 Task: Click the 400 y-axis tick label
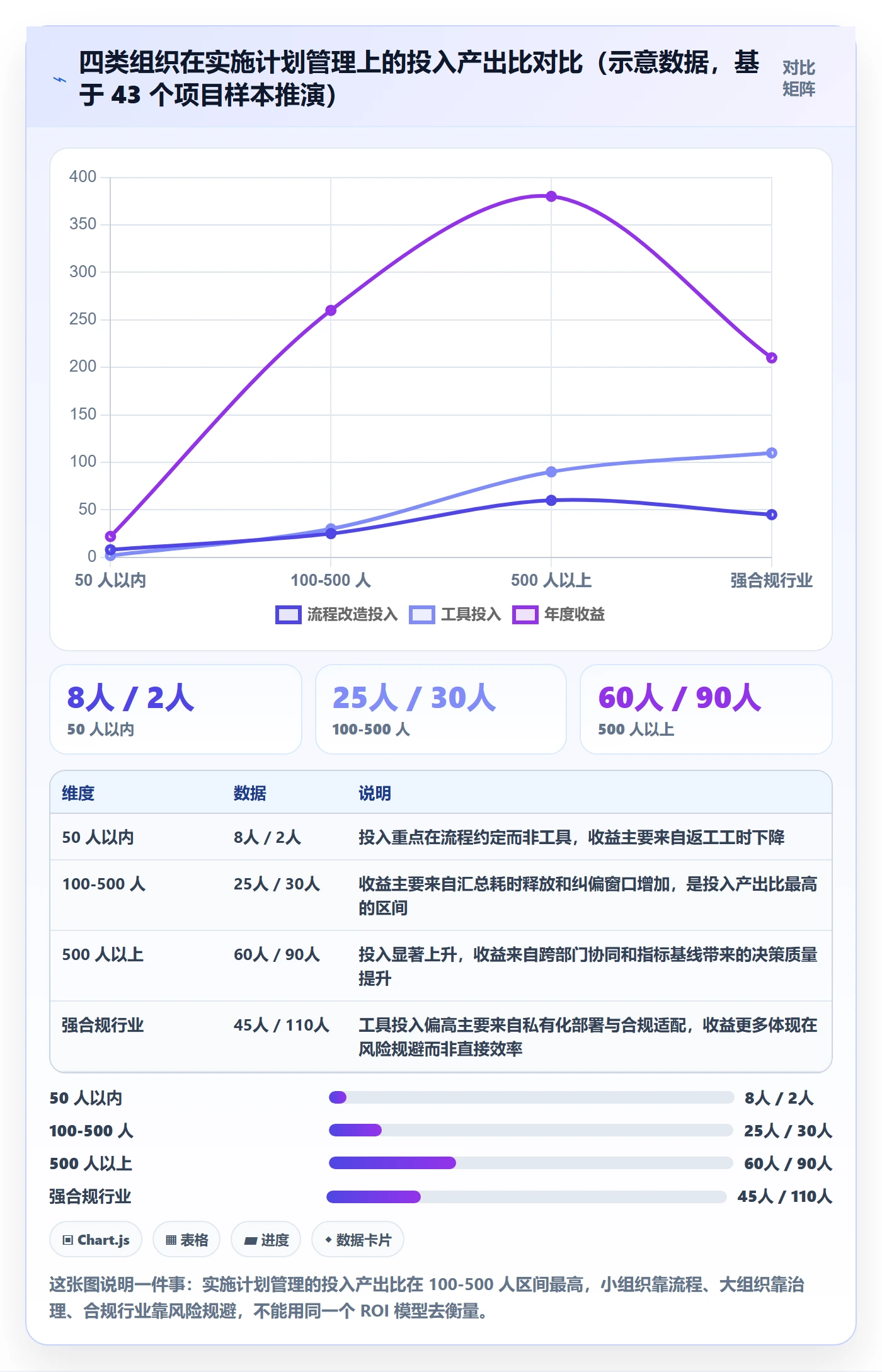pyautogui.click(x=83, y=176)
